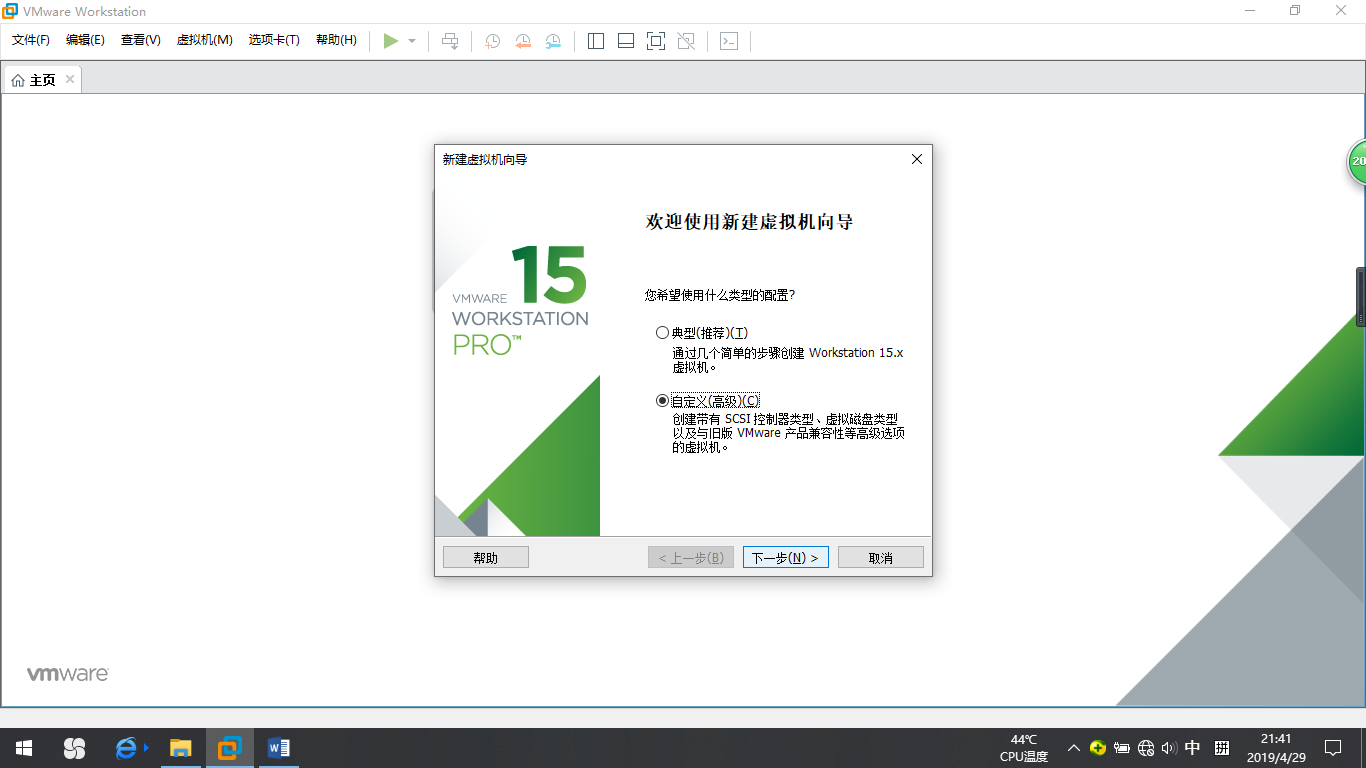
Task: Click the network globe tray icon
Action: coord(1146,748)
